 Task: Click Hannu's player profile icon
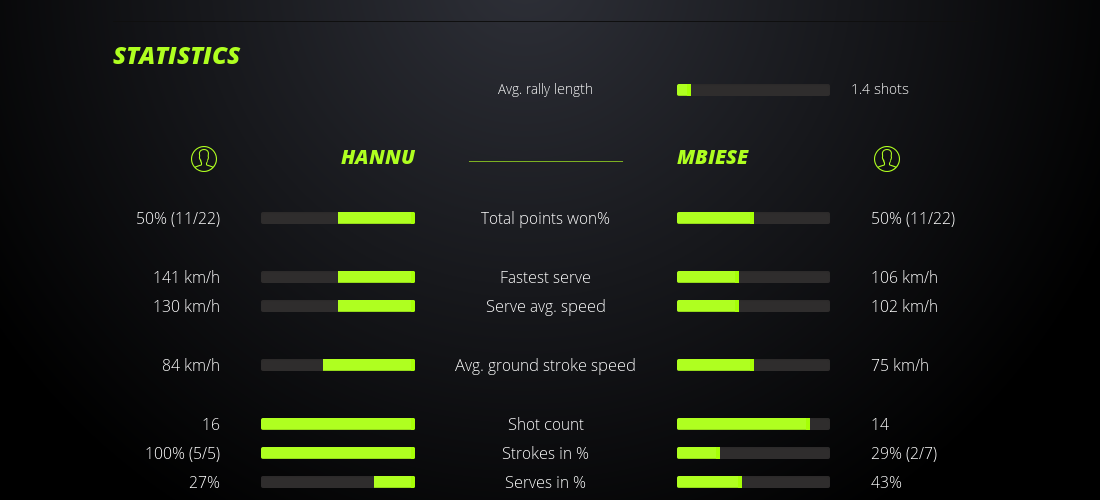203,158
